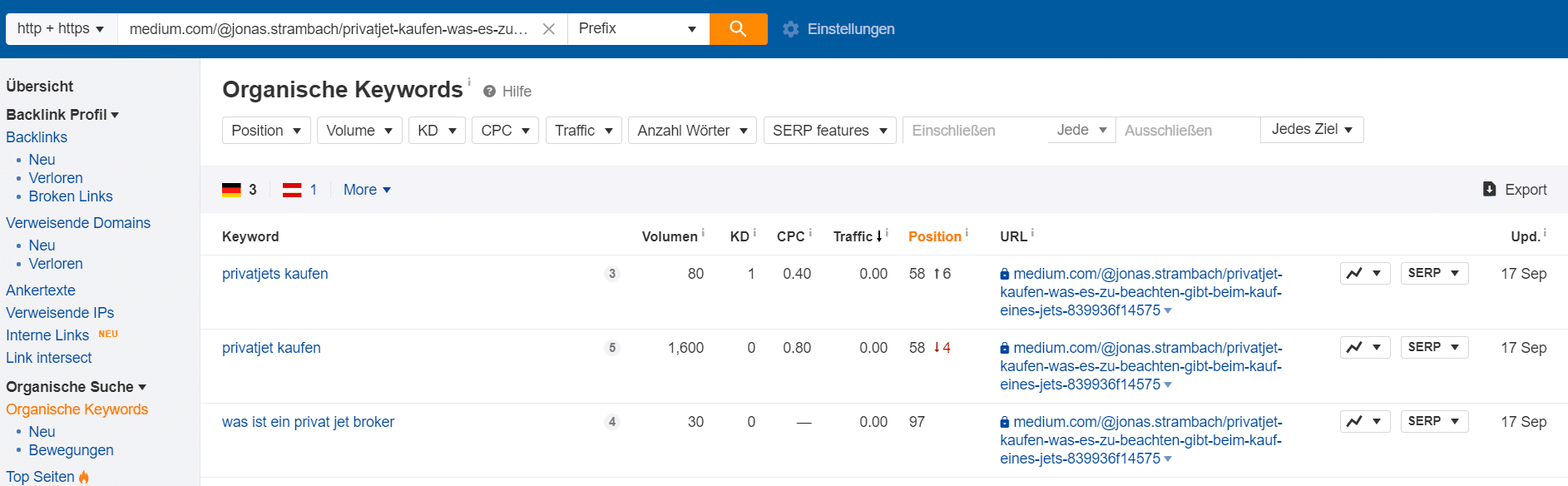This screenshot has height=486, width=1568.
Task: Open SERP dropdown for privat jet broker
Action: [1434, 421]
